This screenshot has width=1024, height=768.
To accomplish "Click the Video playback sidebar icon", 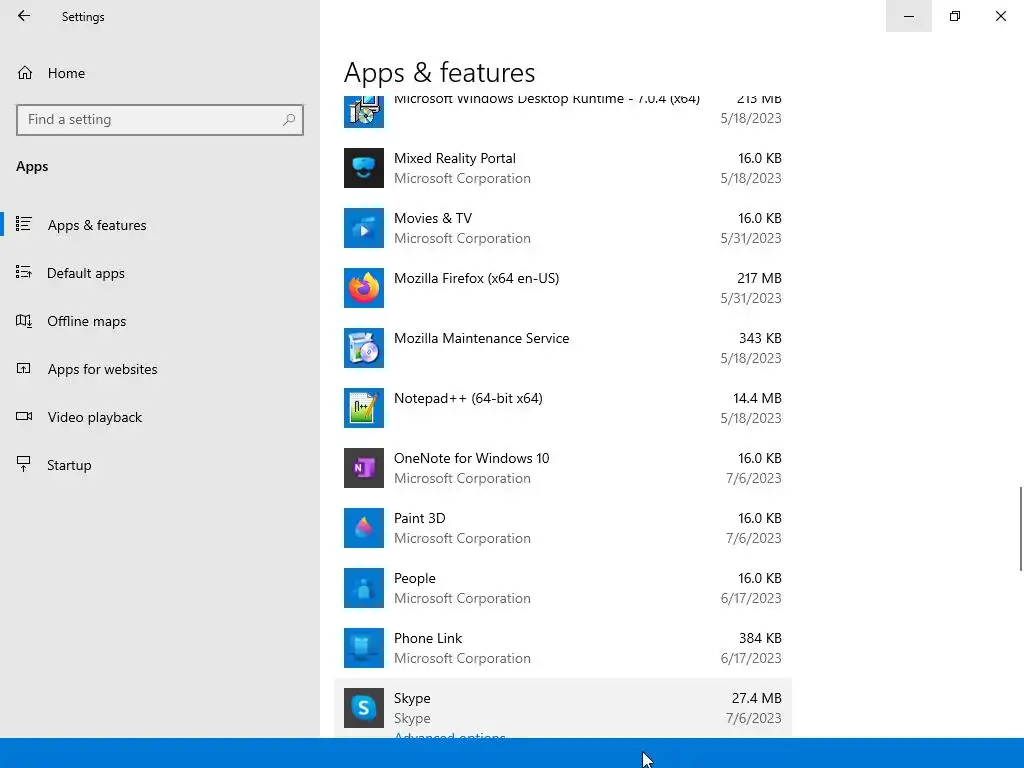I will [24, 417].
